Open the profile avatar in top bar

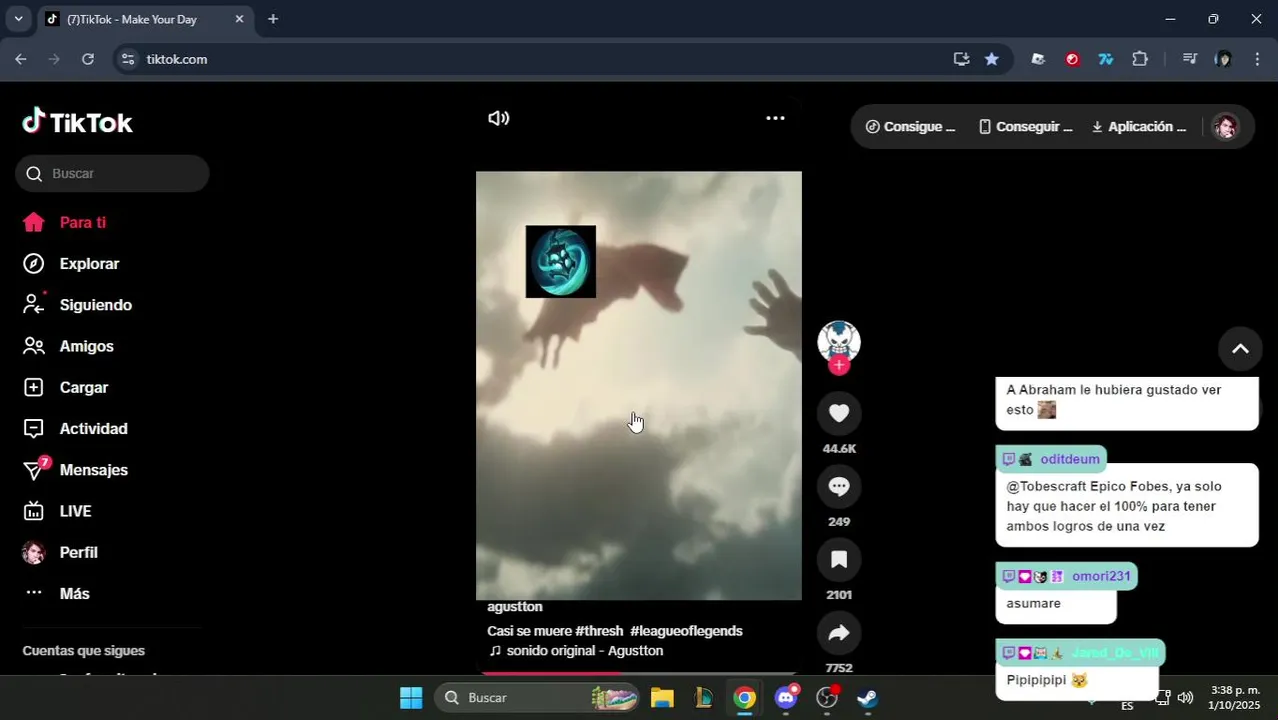pos(1225,127)
